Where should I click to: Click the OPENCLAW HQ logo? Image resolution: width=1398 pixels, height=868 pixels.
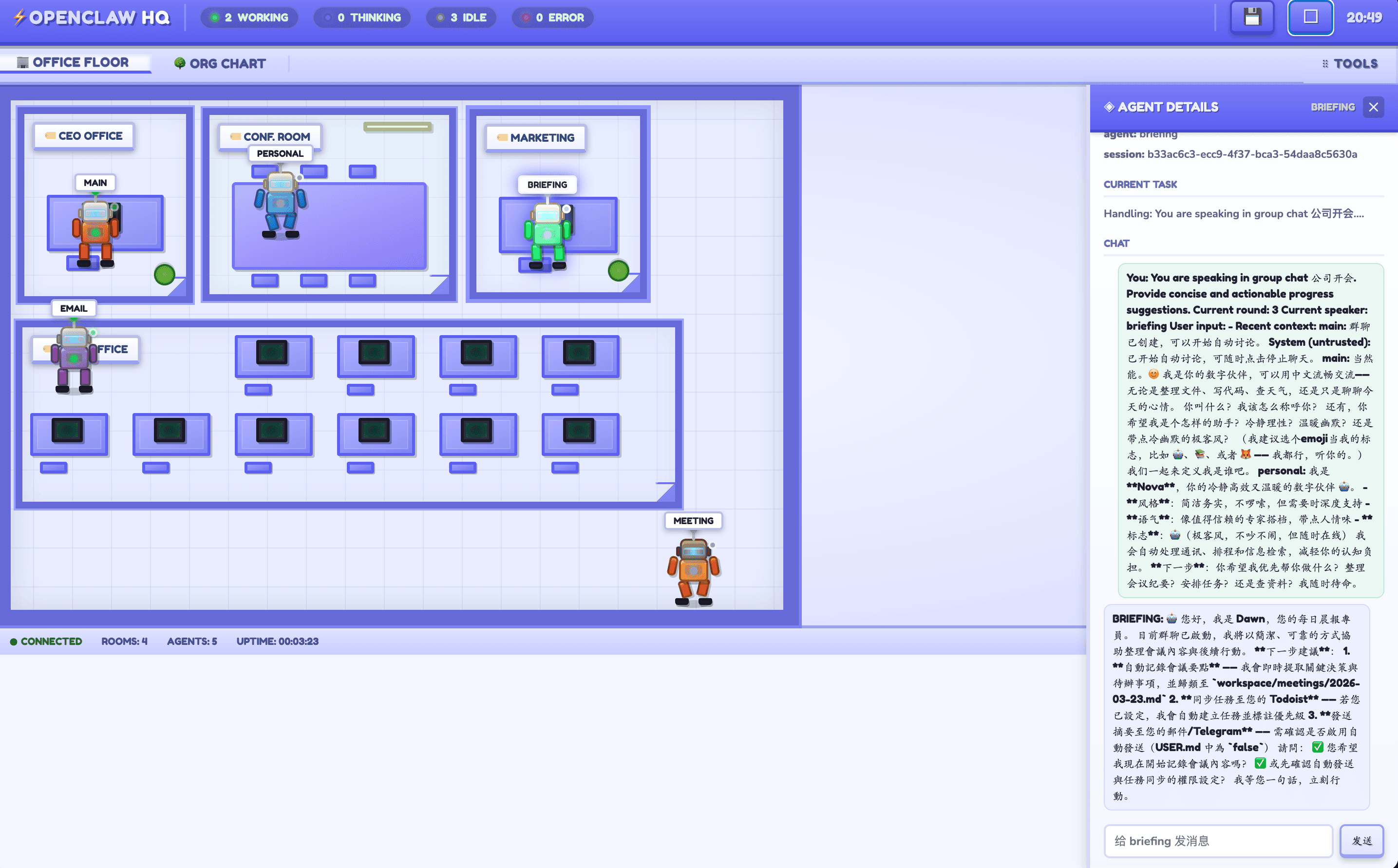(x=92, y=18)
